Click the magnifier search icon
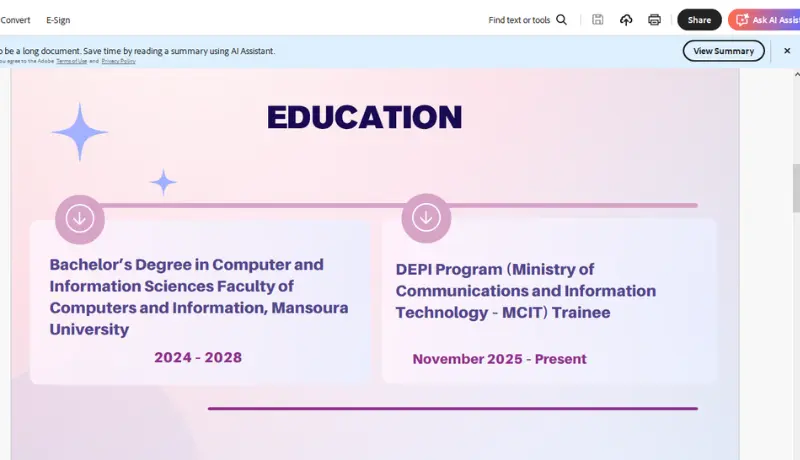 (561, 20)
